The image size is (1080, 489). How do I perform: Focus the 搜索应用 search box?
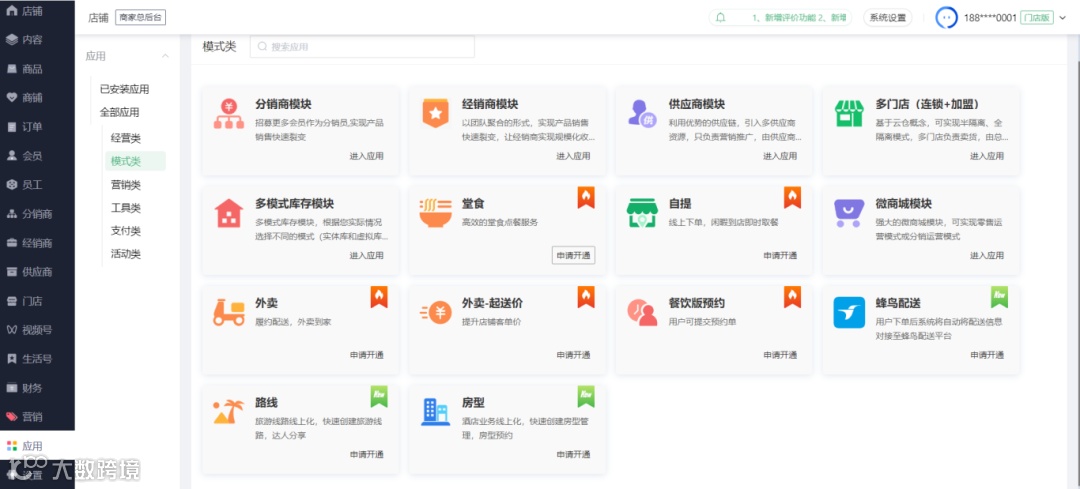click(362, 47)
